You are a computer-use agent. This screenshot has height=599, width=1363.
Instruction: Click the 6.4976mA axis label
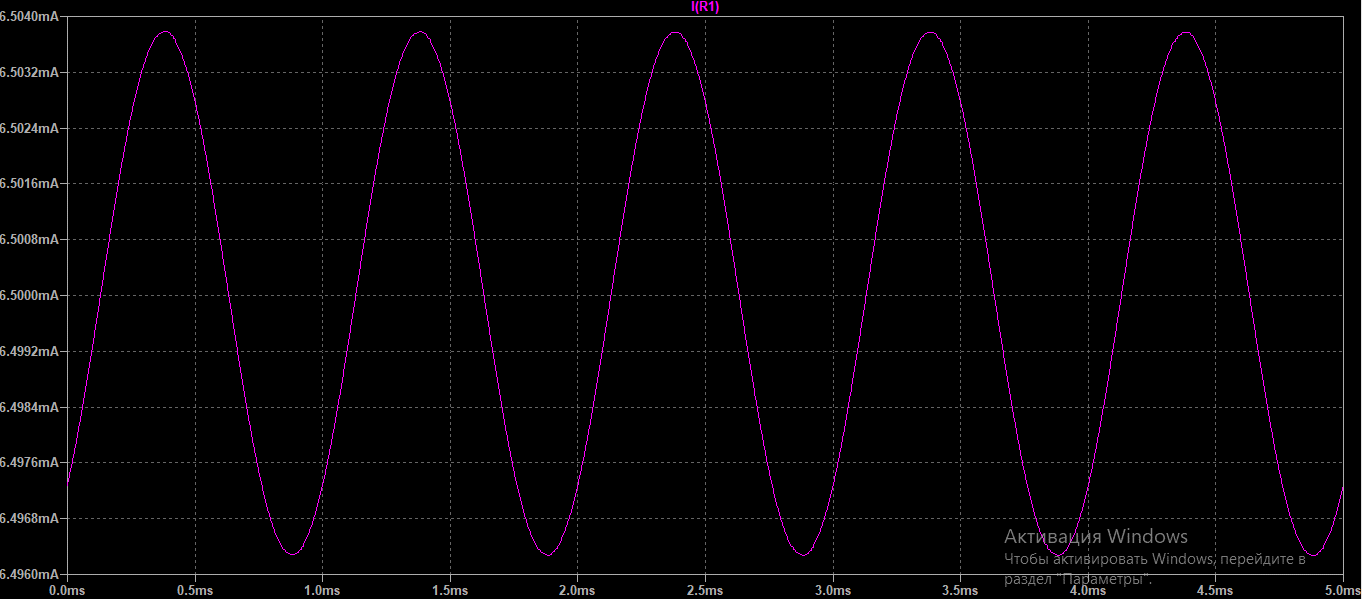pos(29,463)
